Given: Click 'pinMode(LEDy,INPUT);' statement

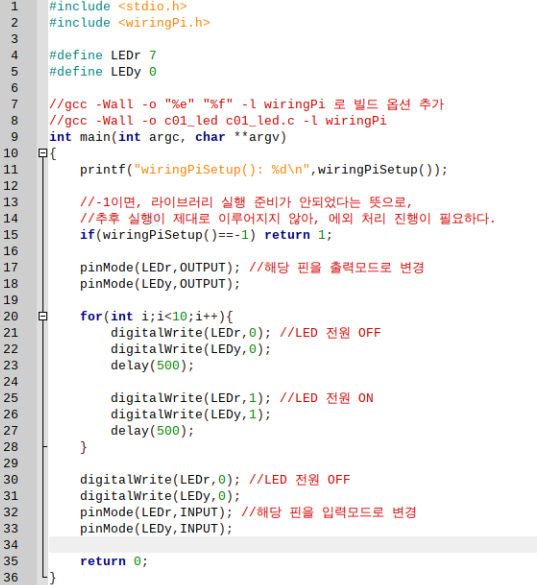Looking at the screenshot, I should pos(156,529).
